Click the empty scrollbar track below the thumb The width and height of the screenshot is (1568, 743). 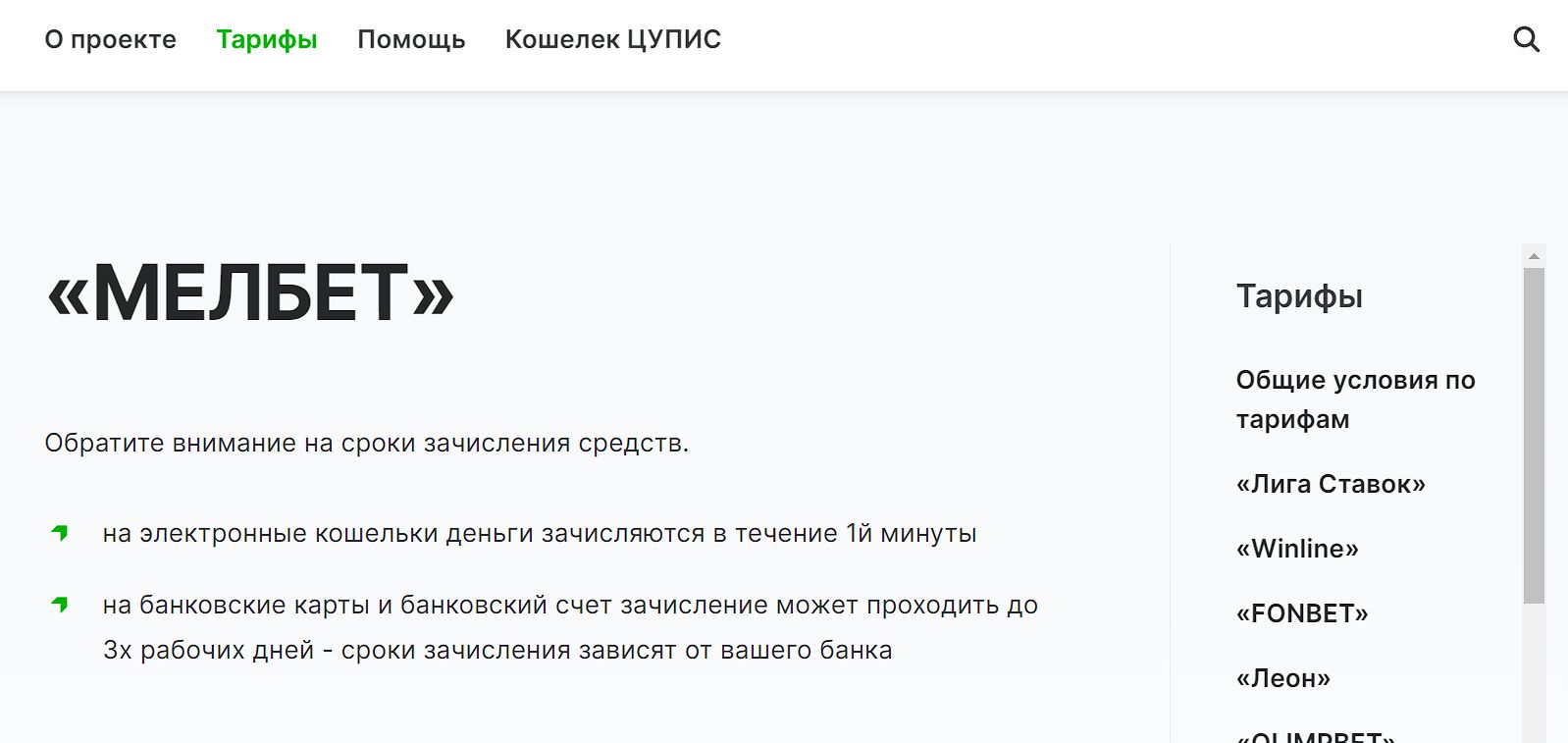pyautogui.click(x=1534, y=673)
